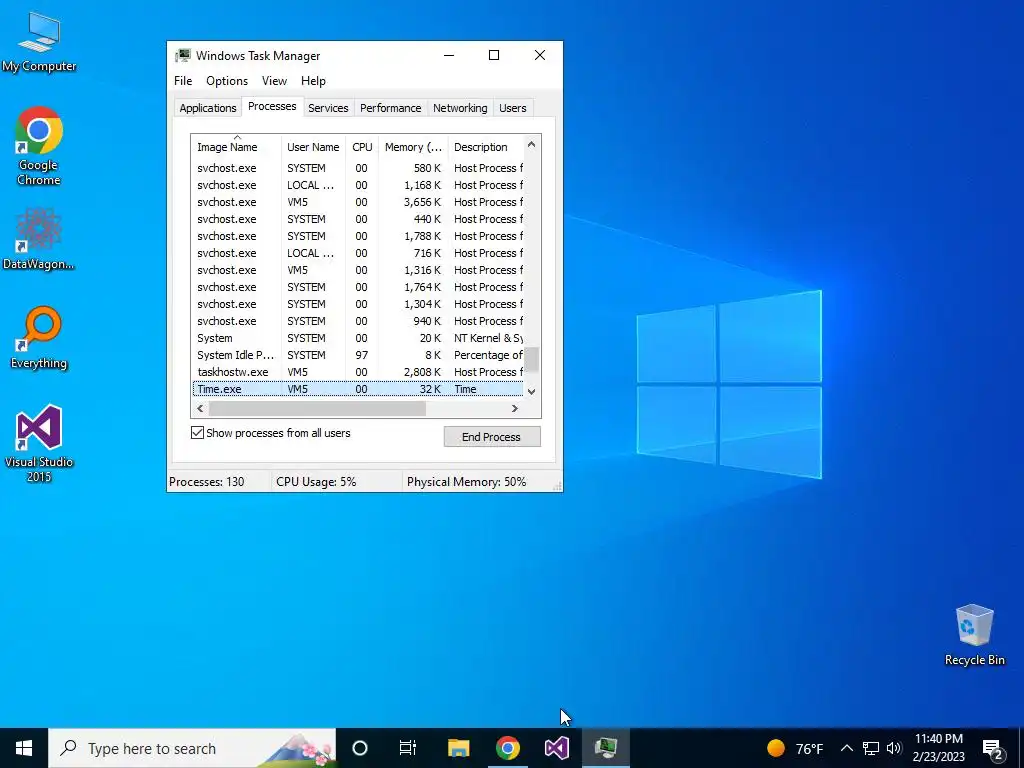This screenshot has width=1024, height=768.
Task: Uncheck Show processes from all users
Action: 197,433
